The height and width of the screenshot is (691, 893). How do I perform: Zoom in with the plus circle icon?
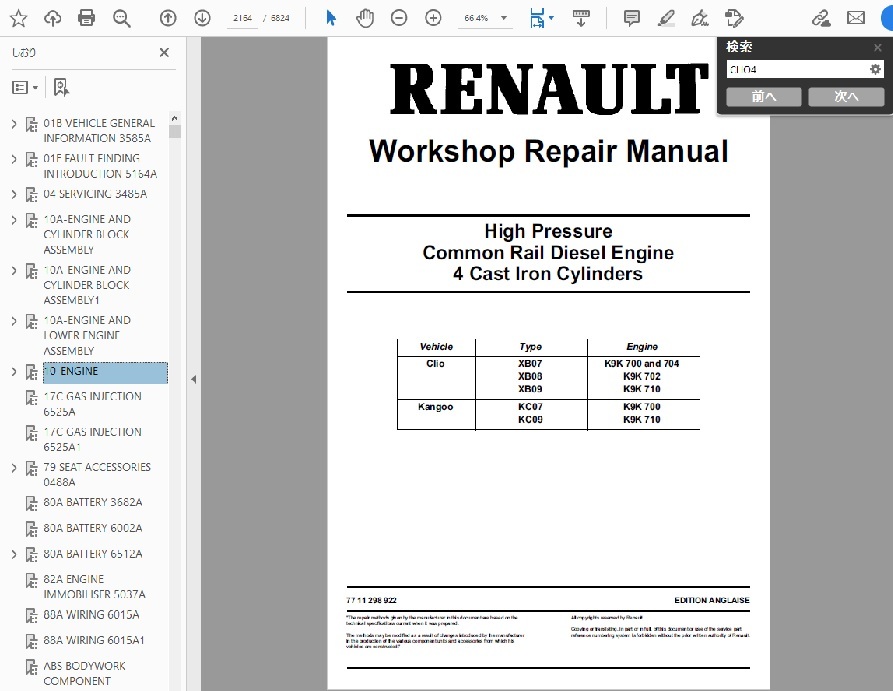[x=433, y=18]
